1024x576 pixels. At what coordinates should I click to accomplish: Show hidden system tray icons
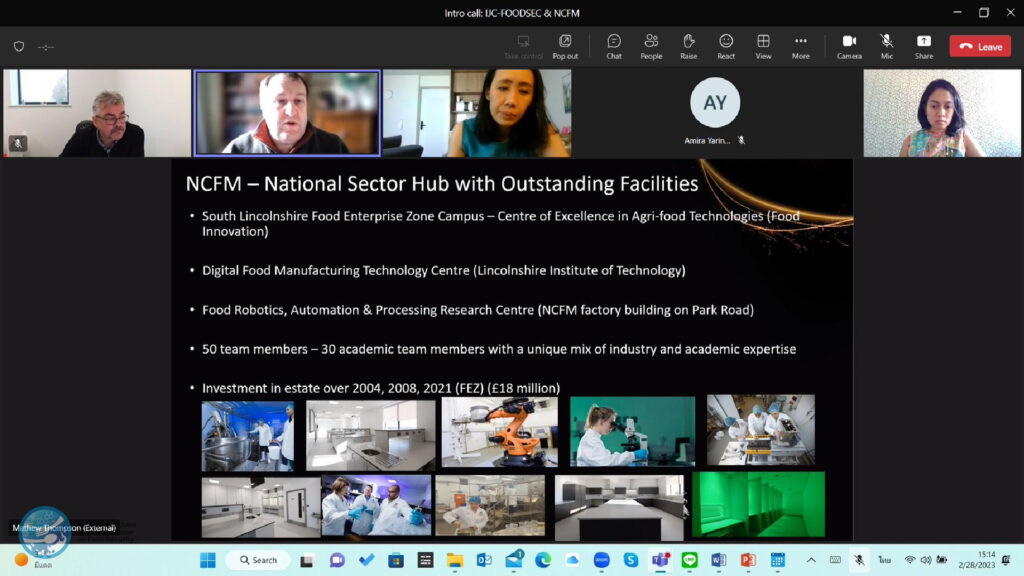tap(811, 560)
